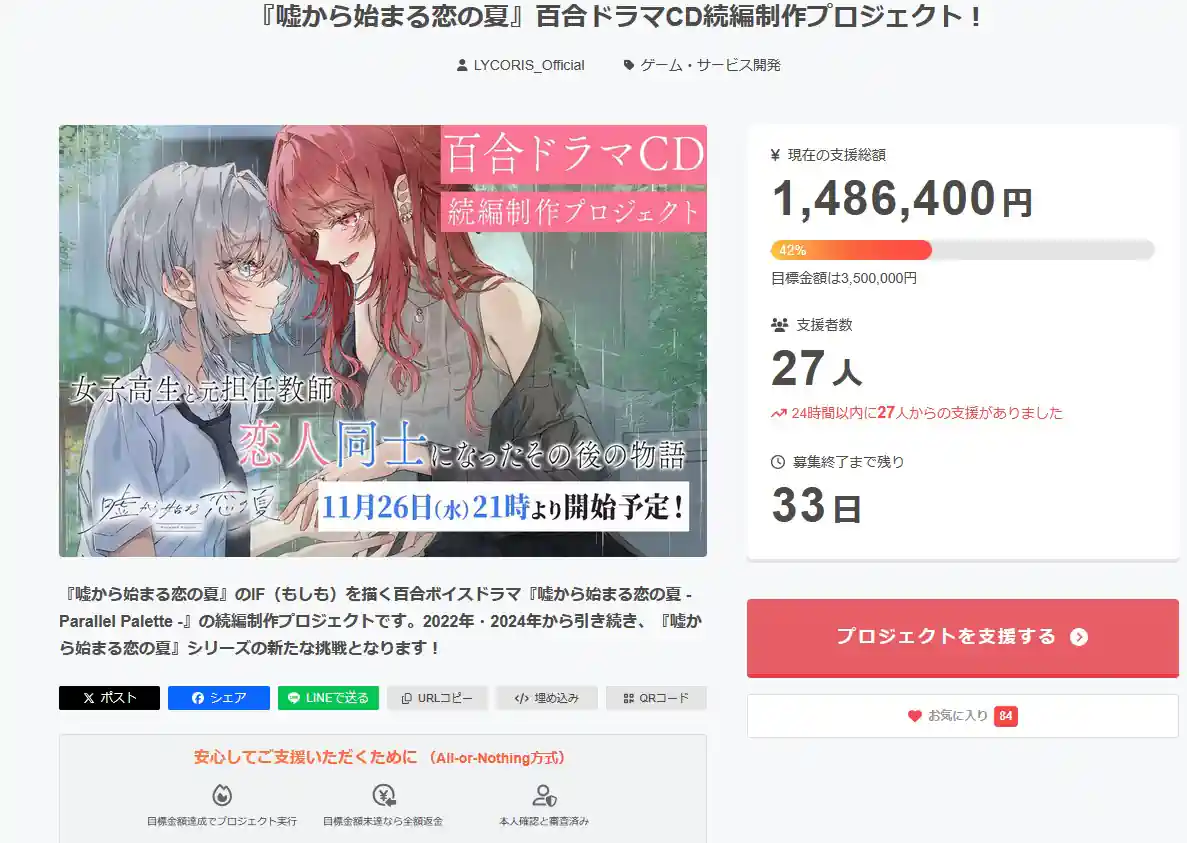Click the project main visual image
This screenshot has height=843, width=1187.
[383, 341]
